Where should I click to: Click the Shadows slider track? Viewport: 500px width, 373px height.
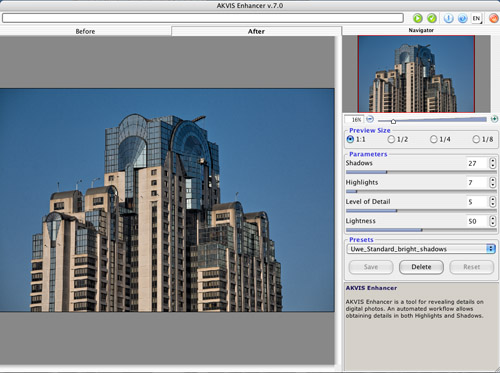[x=421, y=172]
